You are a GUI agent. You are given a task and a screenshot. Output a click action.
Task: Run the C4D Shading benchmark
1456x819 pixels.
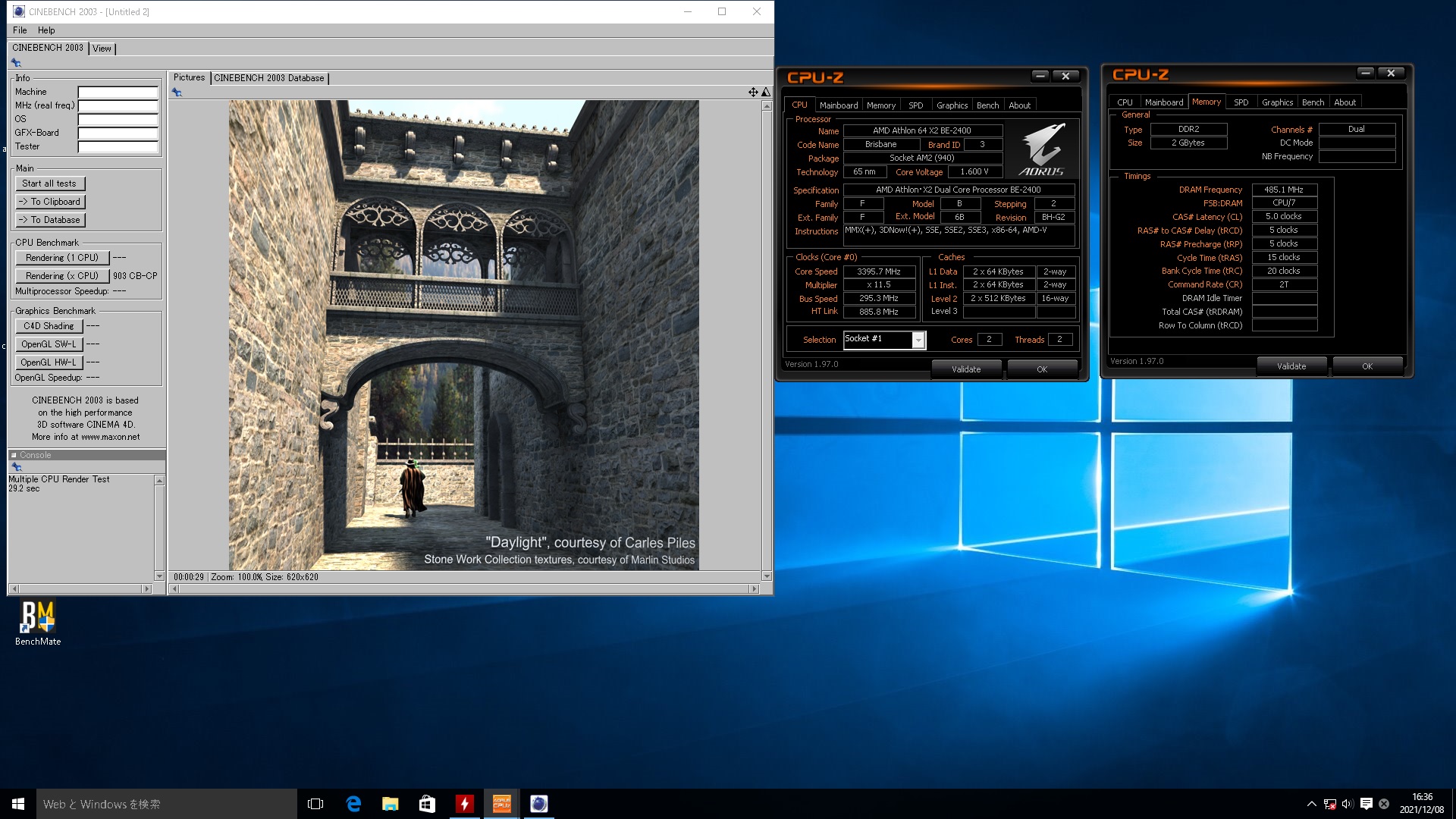(49, 326)
